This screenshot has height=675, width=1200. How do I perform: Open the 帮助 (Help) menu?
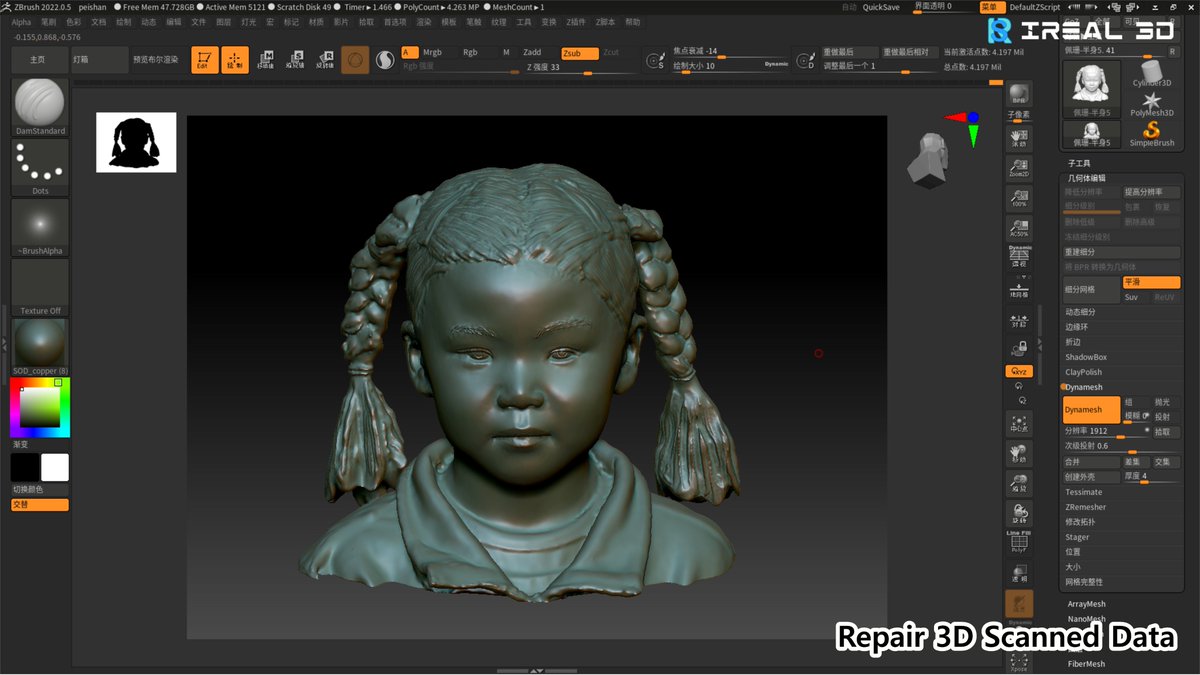pyautogui.click(x=633, y=21)
